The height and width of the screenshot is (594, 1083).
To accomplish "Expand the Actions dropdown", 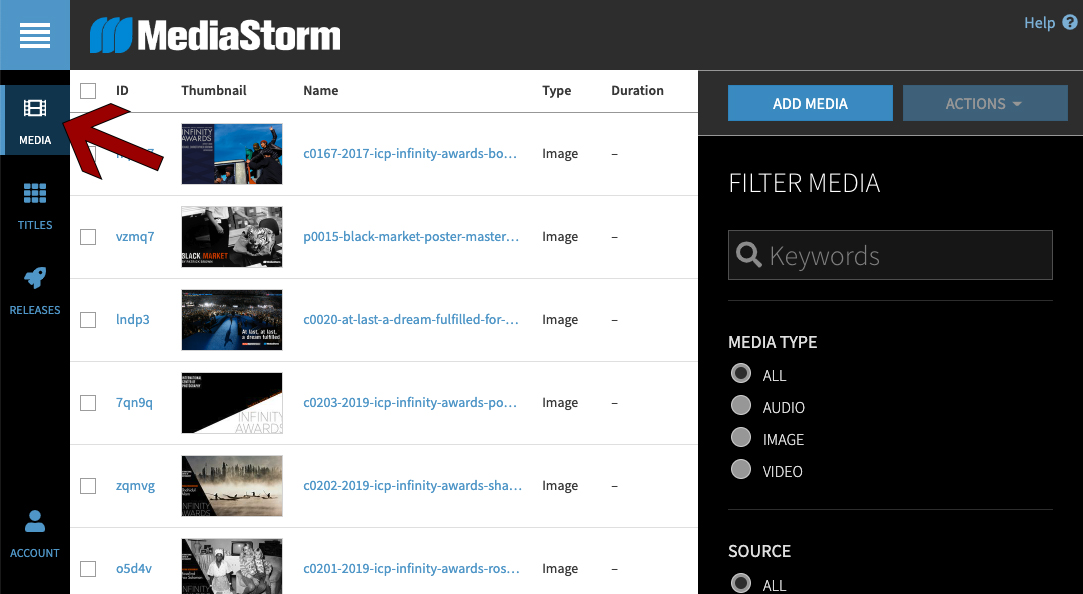I will tap(984, 103).
